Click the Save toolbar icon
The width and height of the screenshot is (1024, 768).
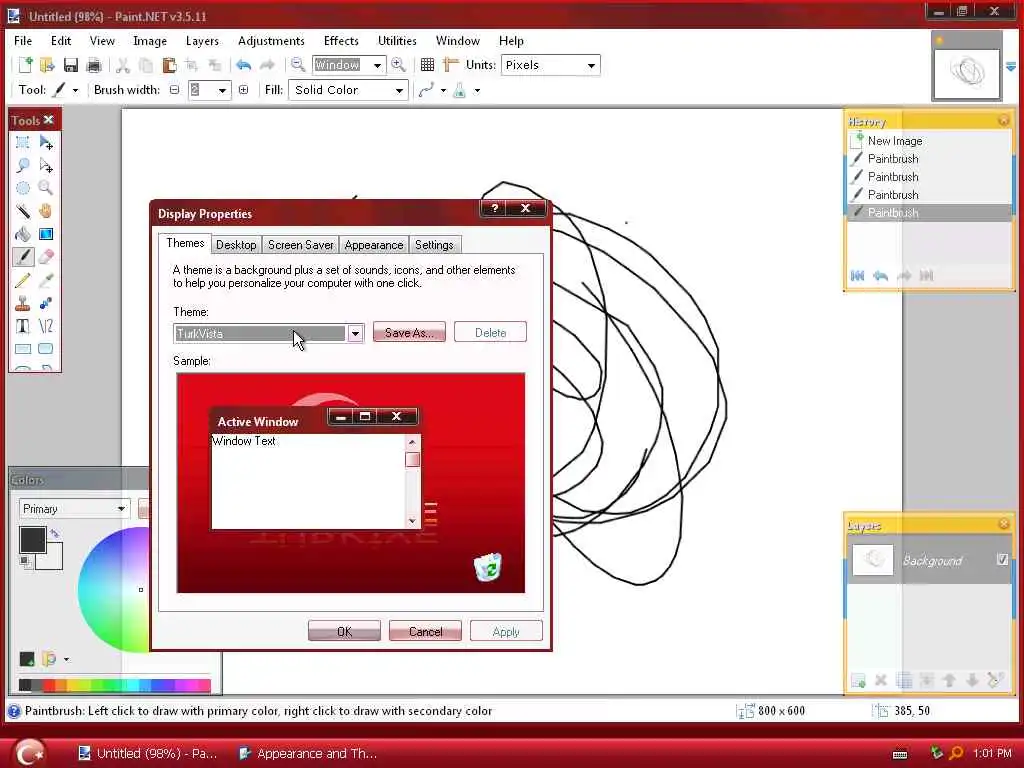(x=71, y=65)
